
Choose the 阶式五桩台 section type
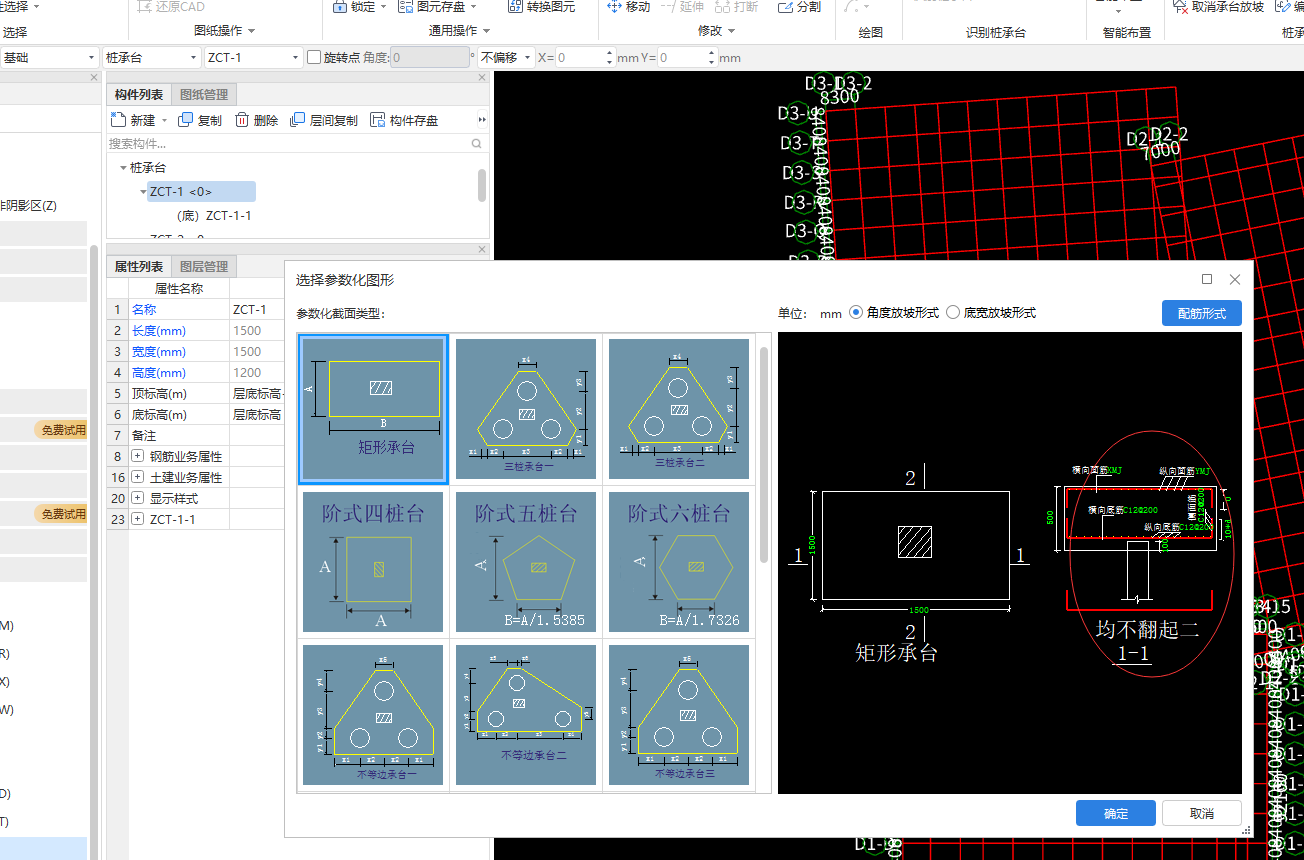point(526,562)
